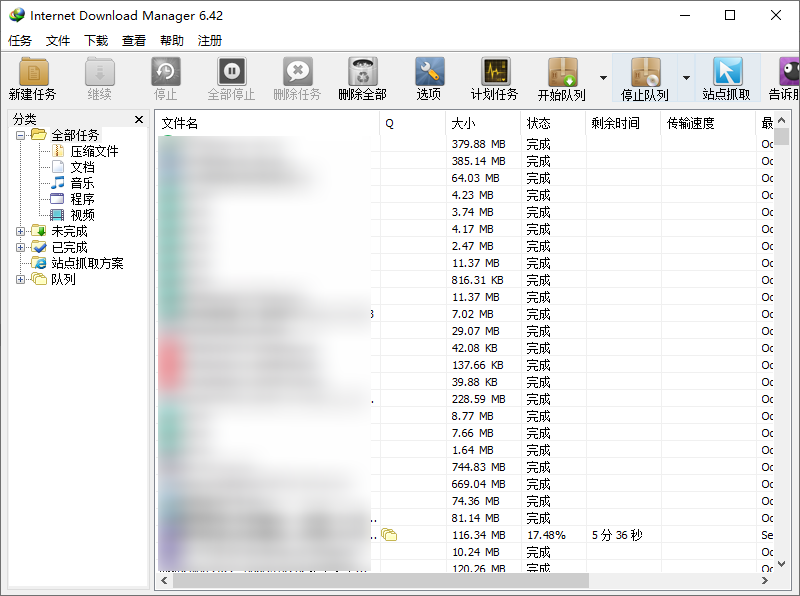Viewport: 800px width, 596px height.
Task: Click the 继续 resume icon
Action: pos(99,71)
